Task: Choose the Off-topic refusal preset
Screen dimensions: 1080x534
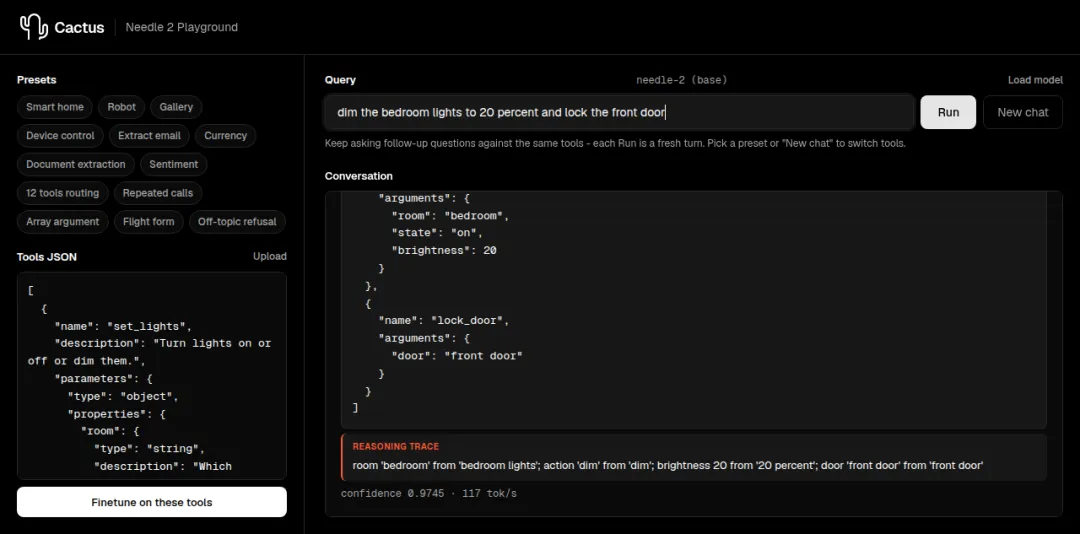Action: click(x=237, y=222)
